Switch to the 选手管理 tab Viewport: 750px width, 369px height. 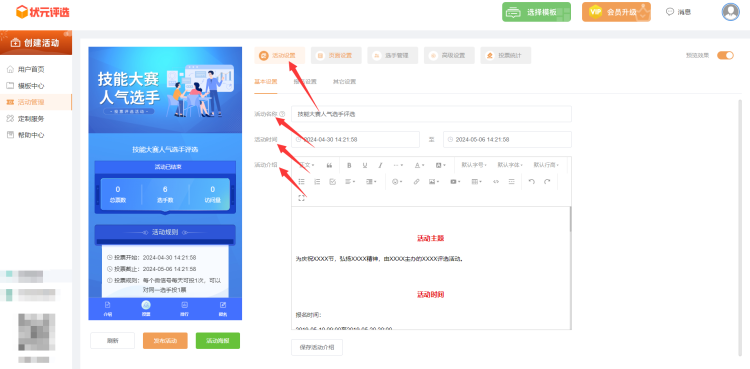(393, 56)
